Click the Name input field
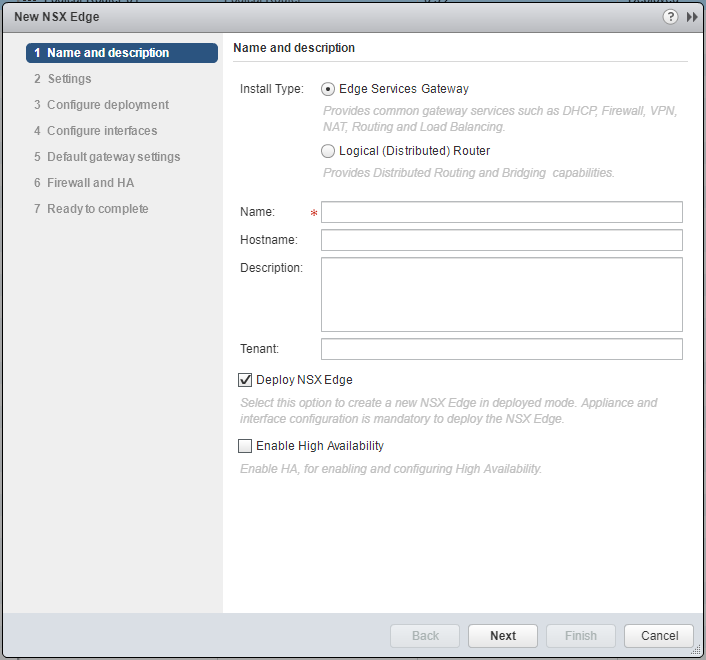706x660 pixels. pos(501,212)
